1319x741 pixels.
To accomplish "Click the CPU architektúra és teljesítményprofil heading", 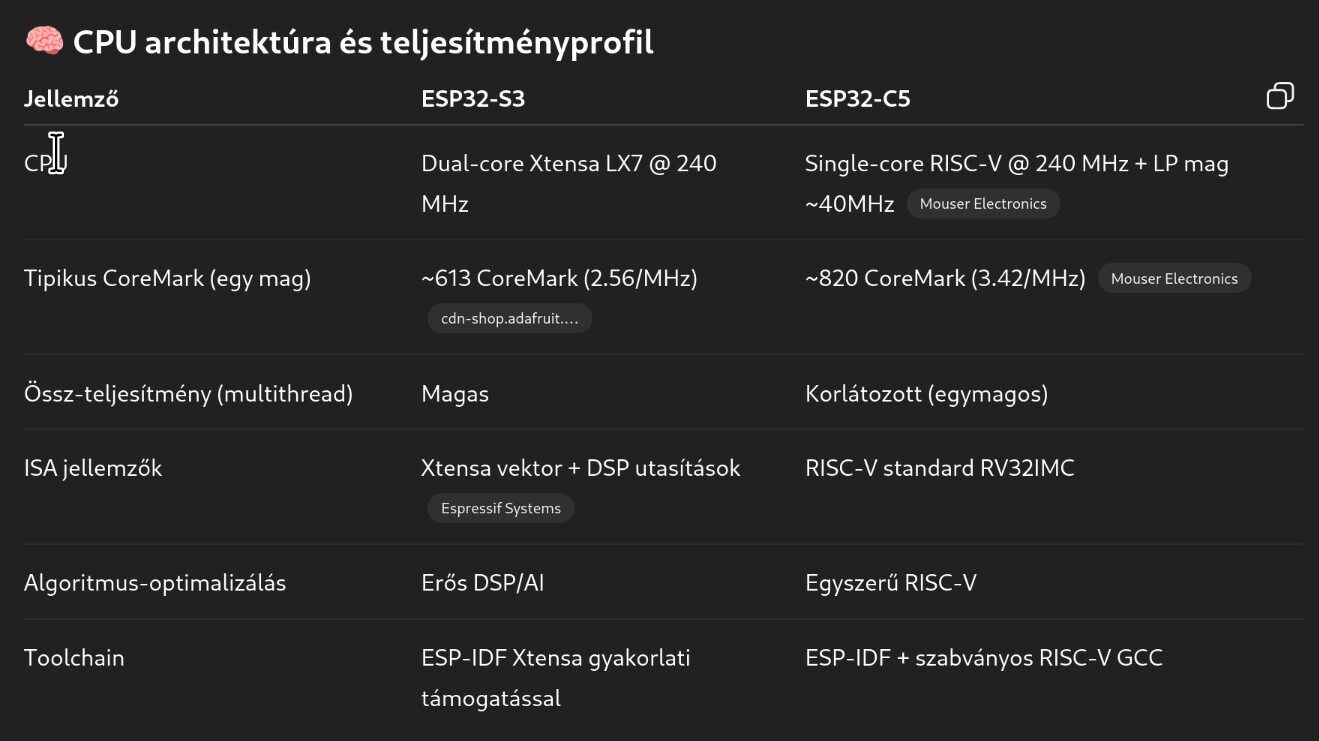I will click(362, 42).
